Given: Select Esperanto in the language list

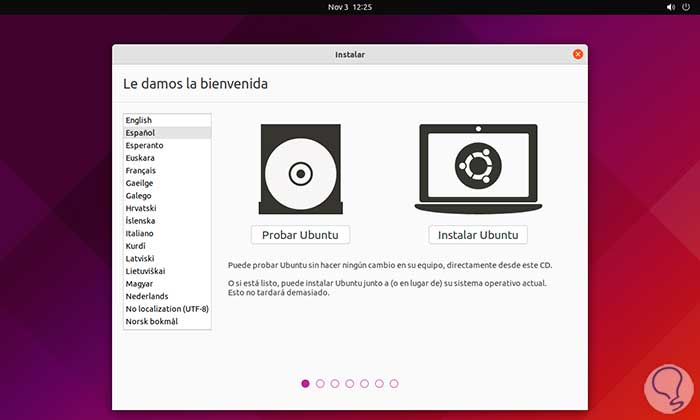Looking at the screenshot, I should 167,145.
